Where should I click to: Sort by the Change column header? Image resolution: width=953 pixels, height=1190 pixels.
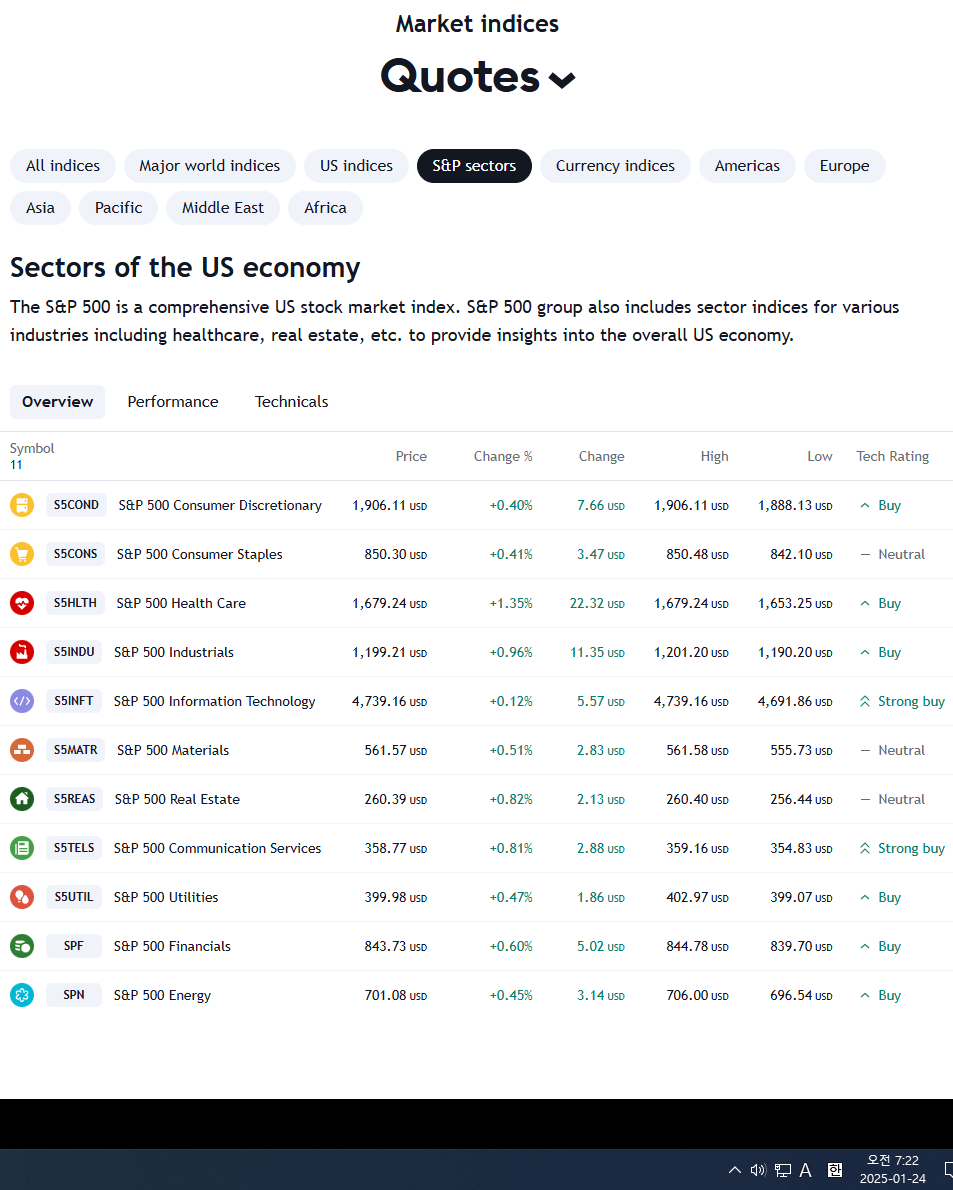(602, 456)
